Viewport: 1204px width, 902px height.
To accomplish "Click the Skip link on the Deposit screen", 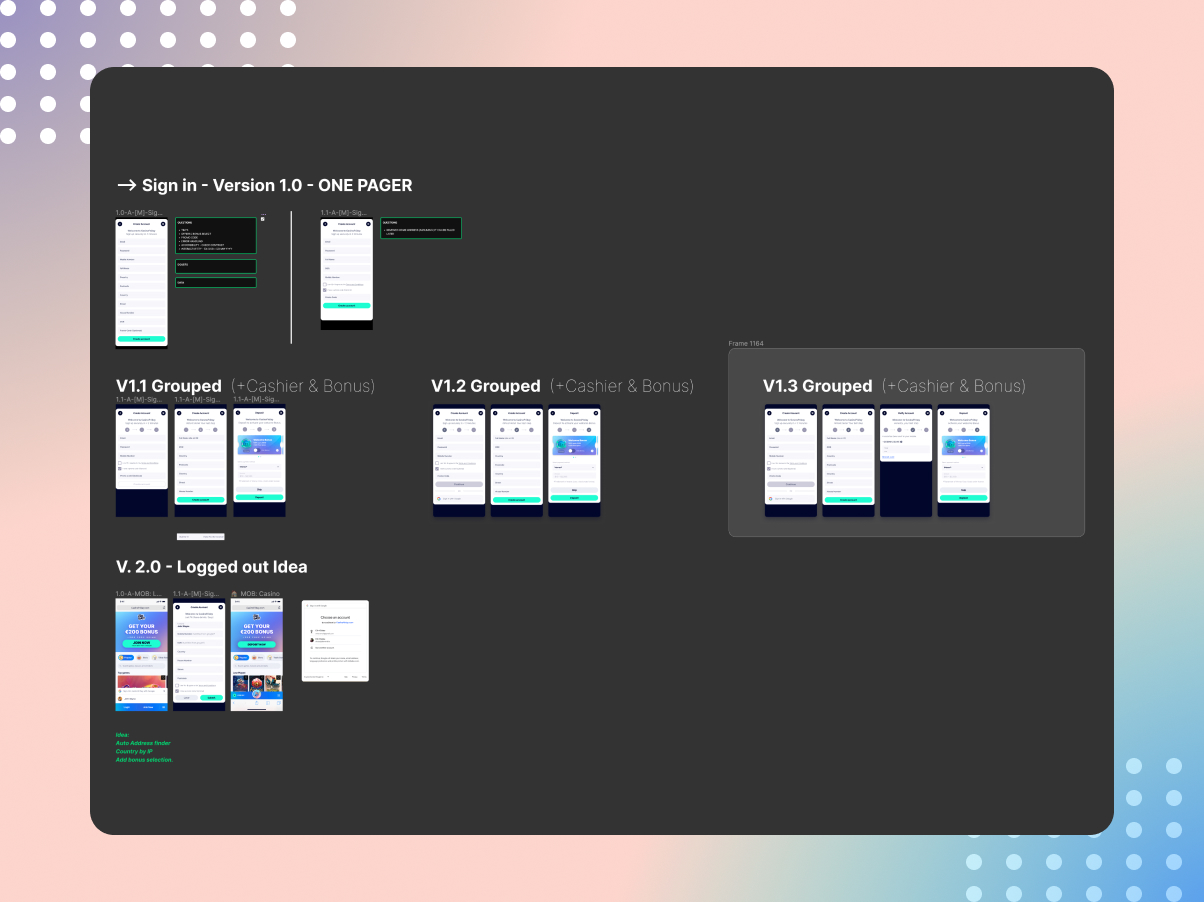I will (259, 489).
